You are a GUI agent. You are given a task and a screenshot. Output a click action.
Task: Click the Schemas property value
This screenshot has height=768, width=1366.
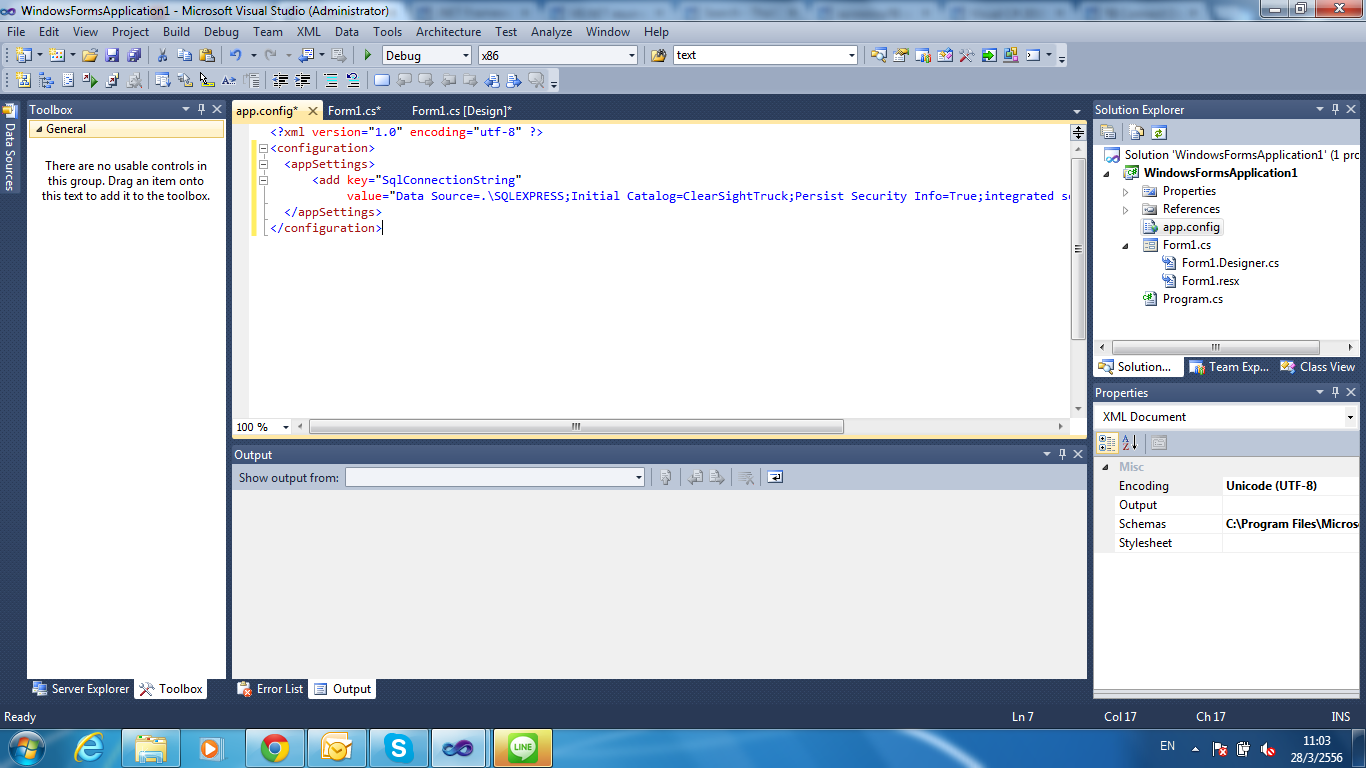[x=1291, y=524]
